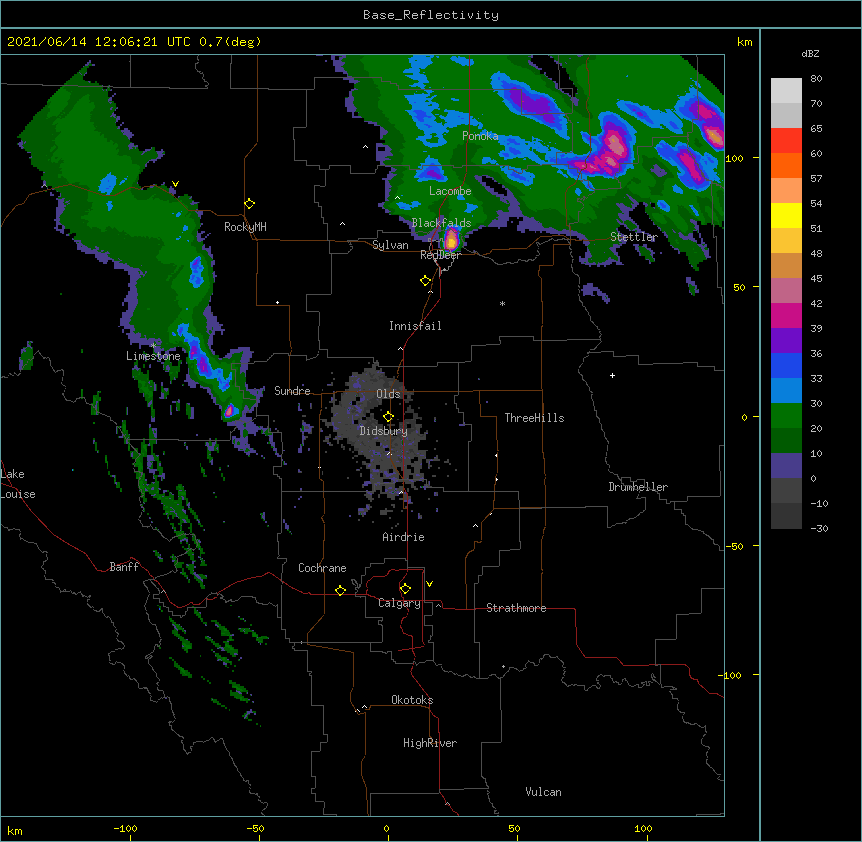Click the purple 10 dBZ legend swatch
Image resolution: width=862 pixels, height=842 pixels.
click(786, 466)
